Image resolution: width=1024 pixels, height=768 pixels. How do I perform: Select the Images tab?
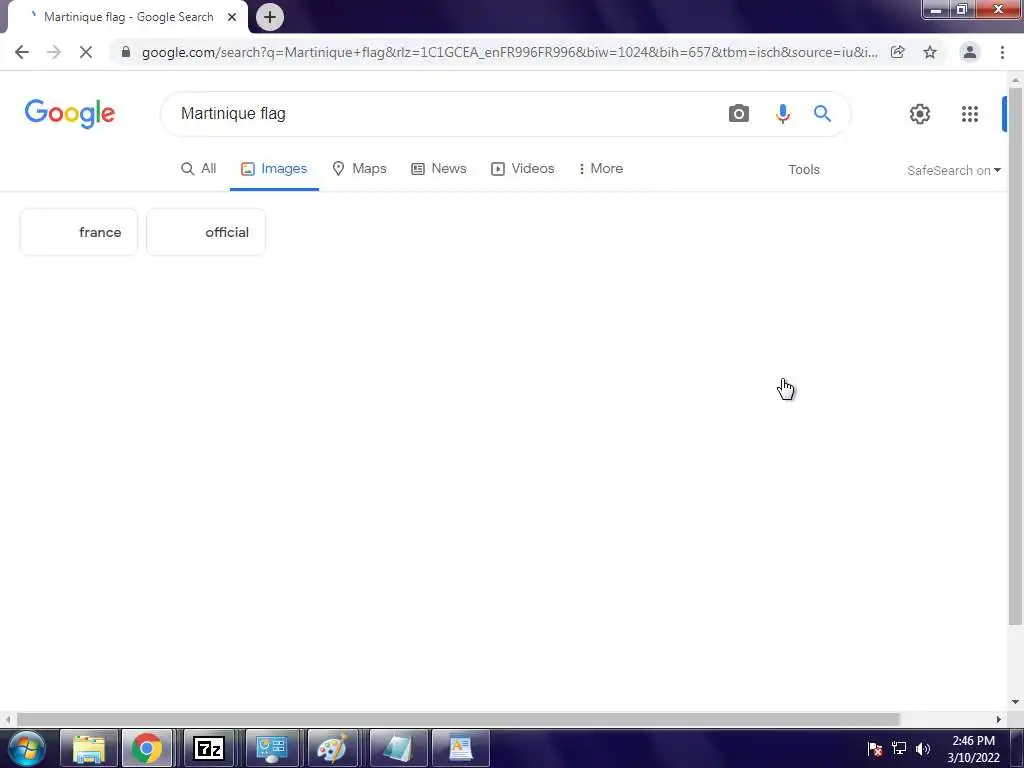[274, 168]
